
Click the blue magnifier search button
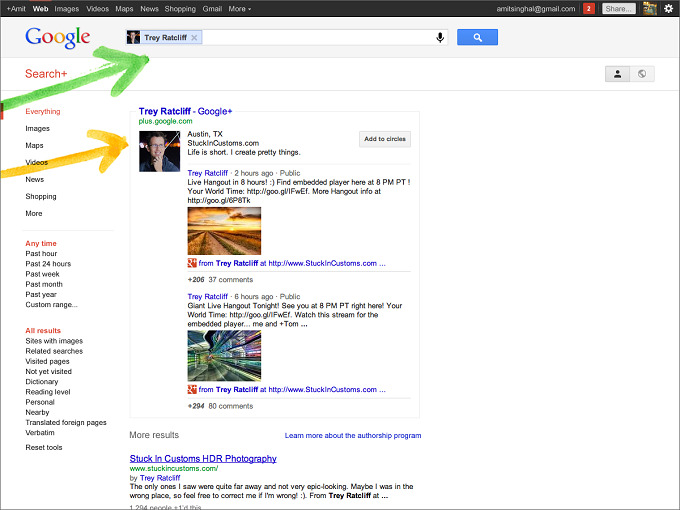coord(477,37)
